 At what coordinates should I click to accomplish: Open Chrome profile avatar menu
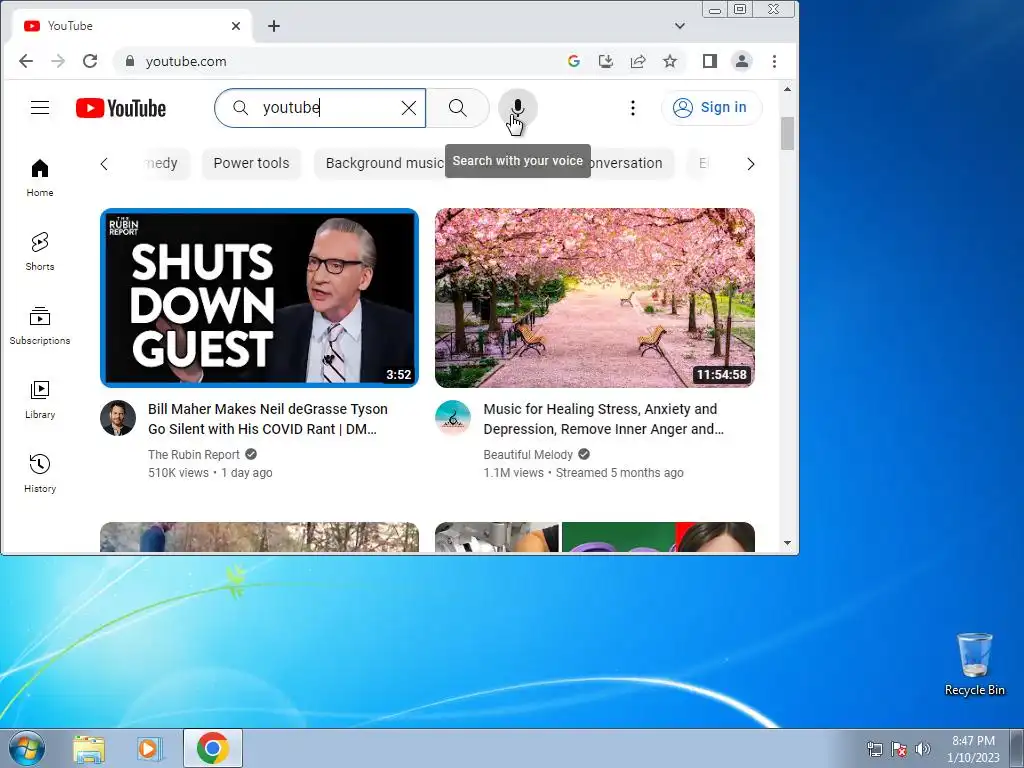coord(741,61)
